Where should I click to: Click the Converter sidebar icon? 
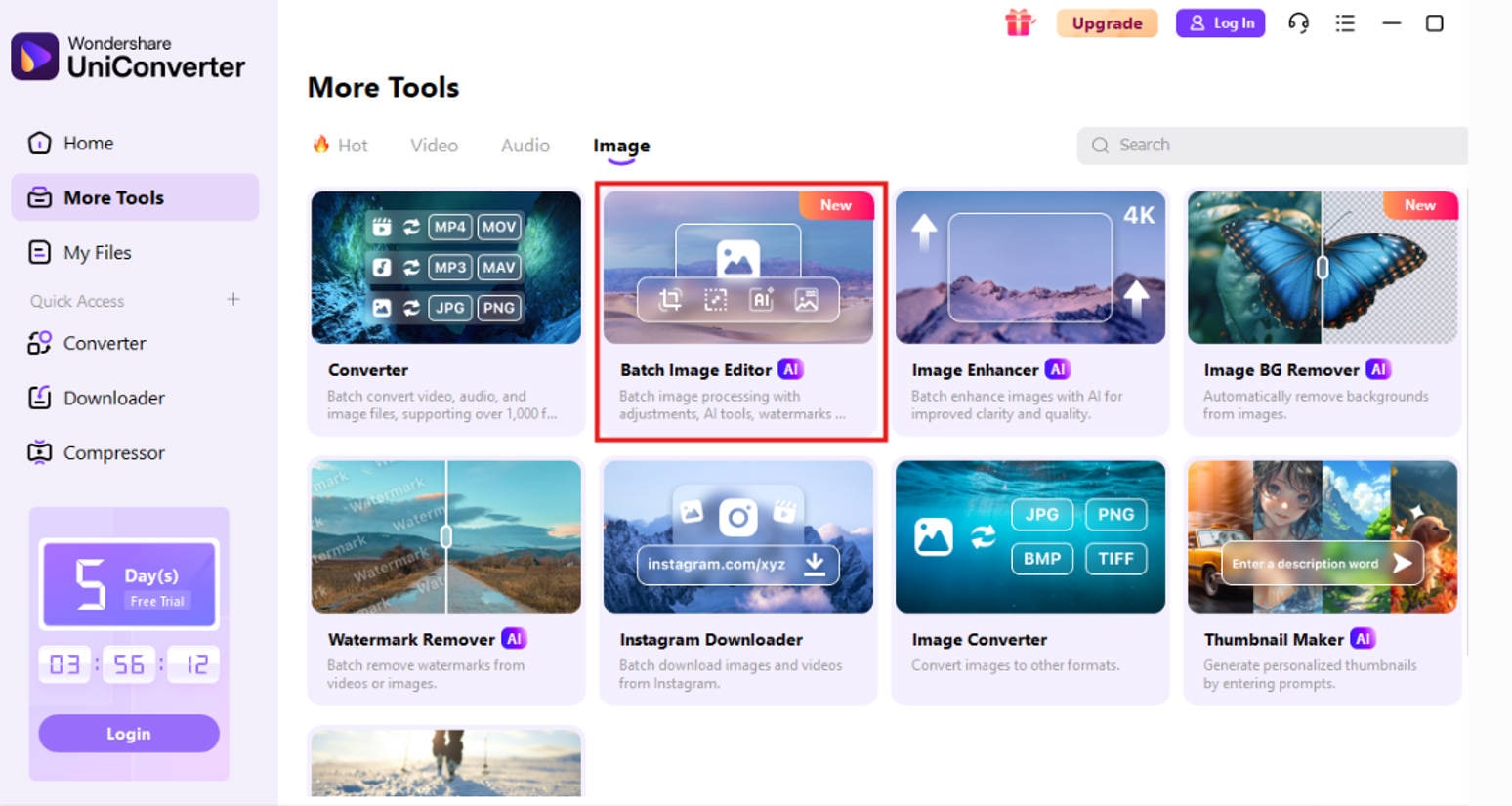coord(39,343)
